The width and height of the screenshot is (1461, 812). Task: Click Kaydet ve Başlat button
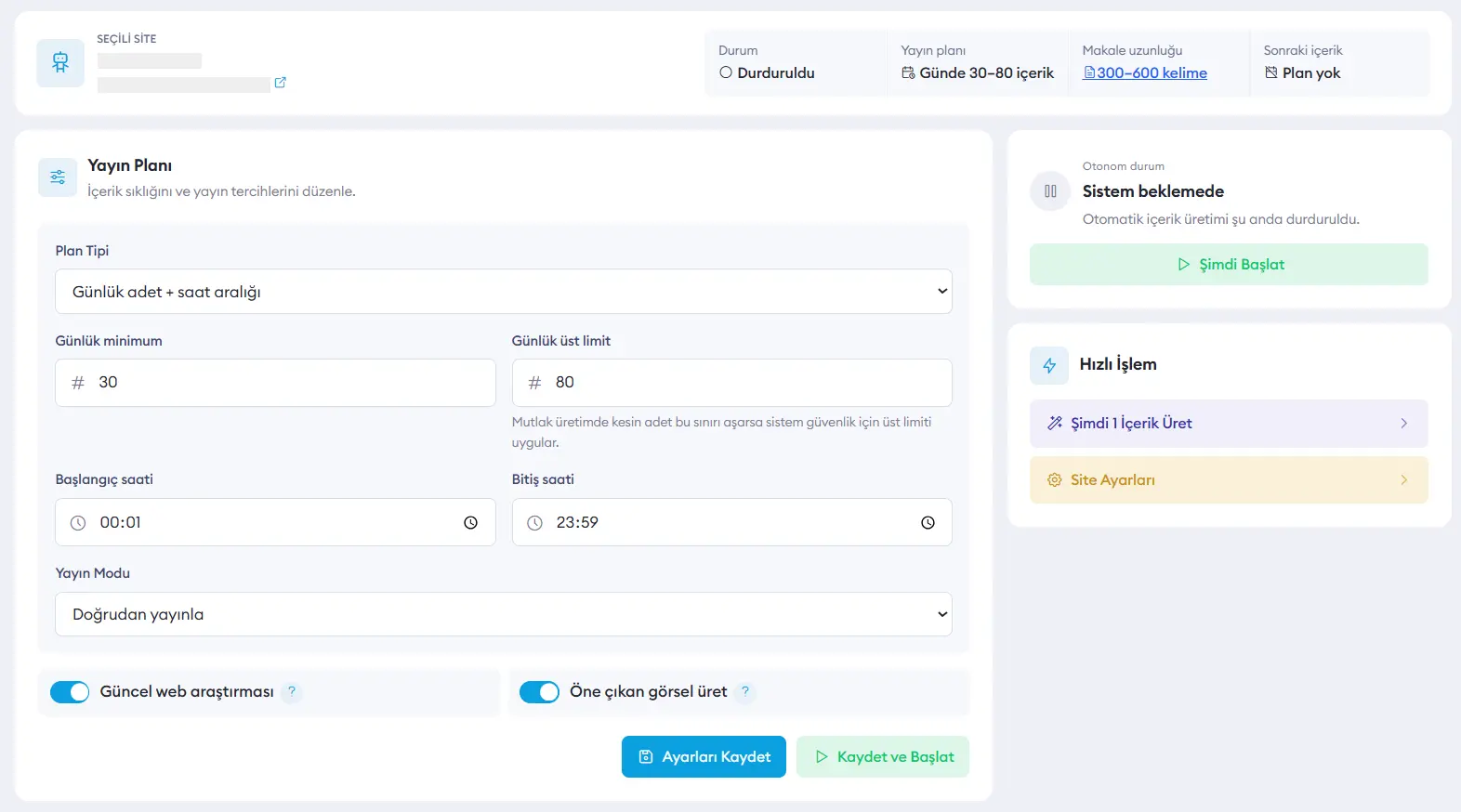tap(883, 757)
